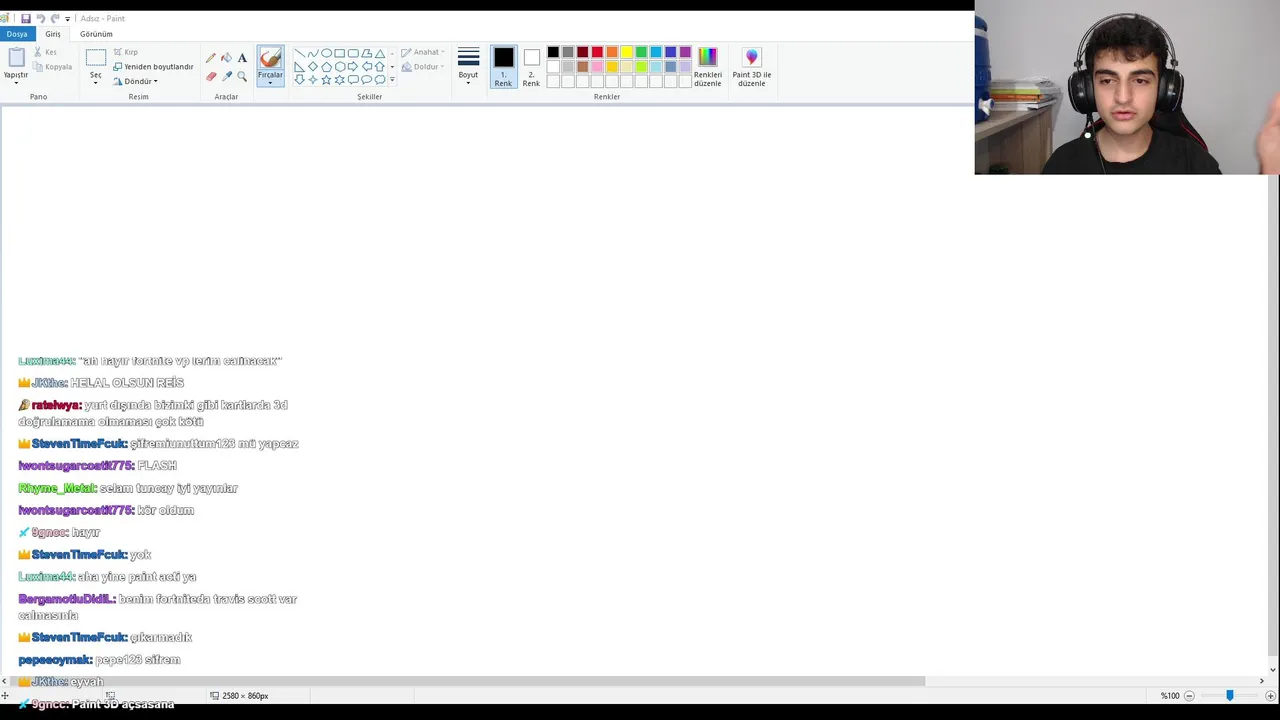
Task: Select the Fill with color bucket
Action: [226, 58]
